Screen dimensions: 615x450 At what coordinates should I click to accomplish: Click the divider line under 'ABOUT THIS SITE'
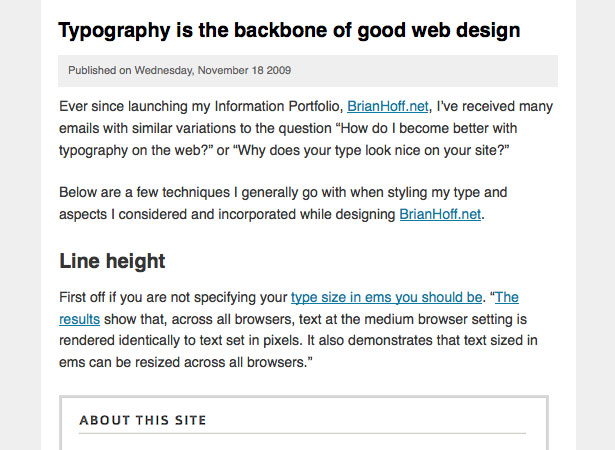coord(302,434)
